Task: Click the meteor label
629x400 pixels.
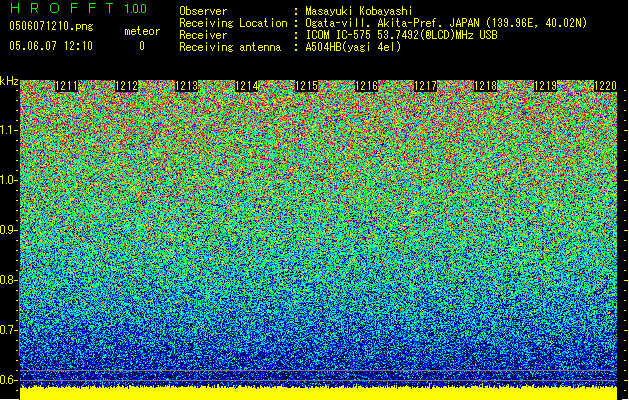Action: (142, 31)
